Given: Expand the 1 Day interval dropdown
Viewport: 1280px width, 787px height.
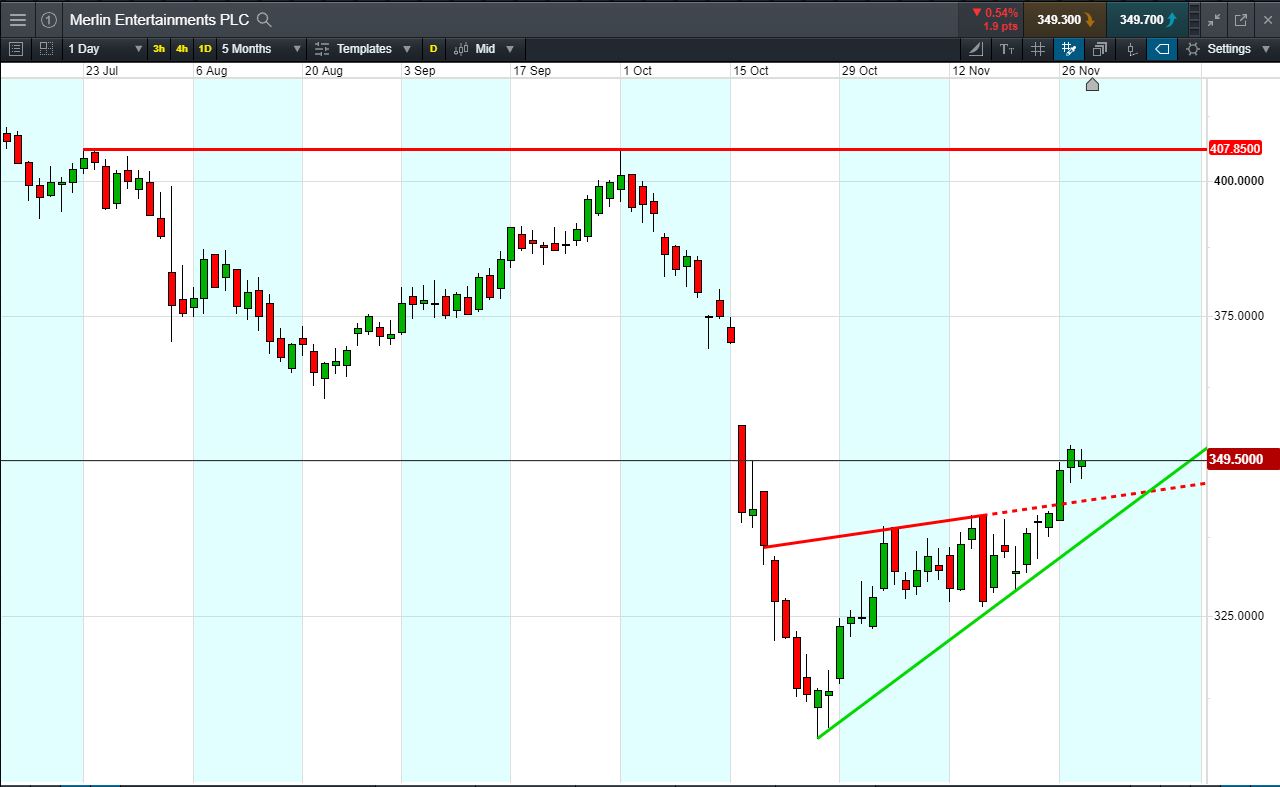Looking at the screenshot, I should point(138,49).
